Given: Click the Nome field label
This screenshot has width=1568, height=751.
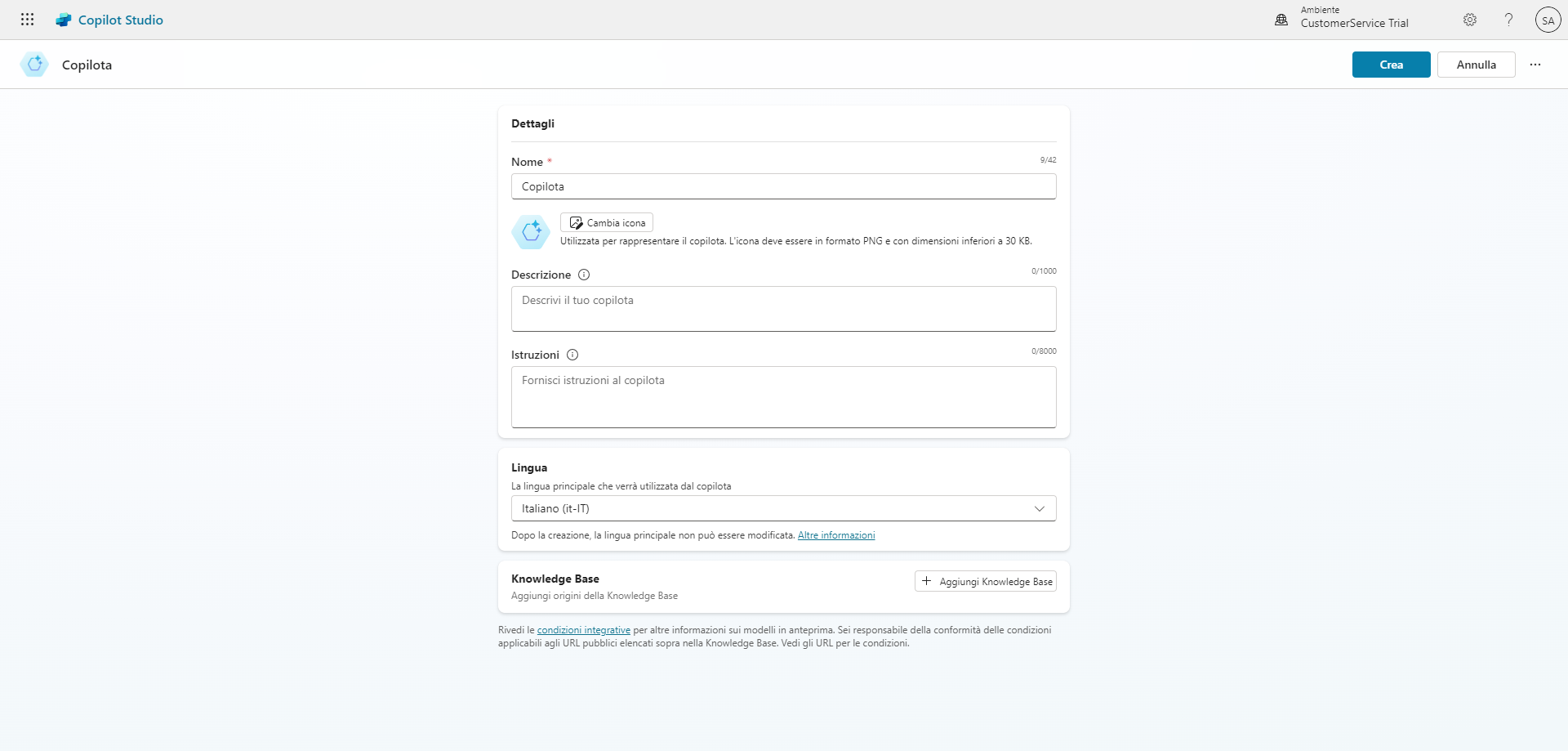Looking at the screenshot, I should coord(527,162).
